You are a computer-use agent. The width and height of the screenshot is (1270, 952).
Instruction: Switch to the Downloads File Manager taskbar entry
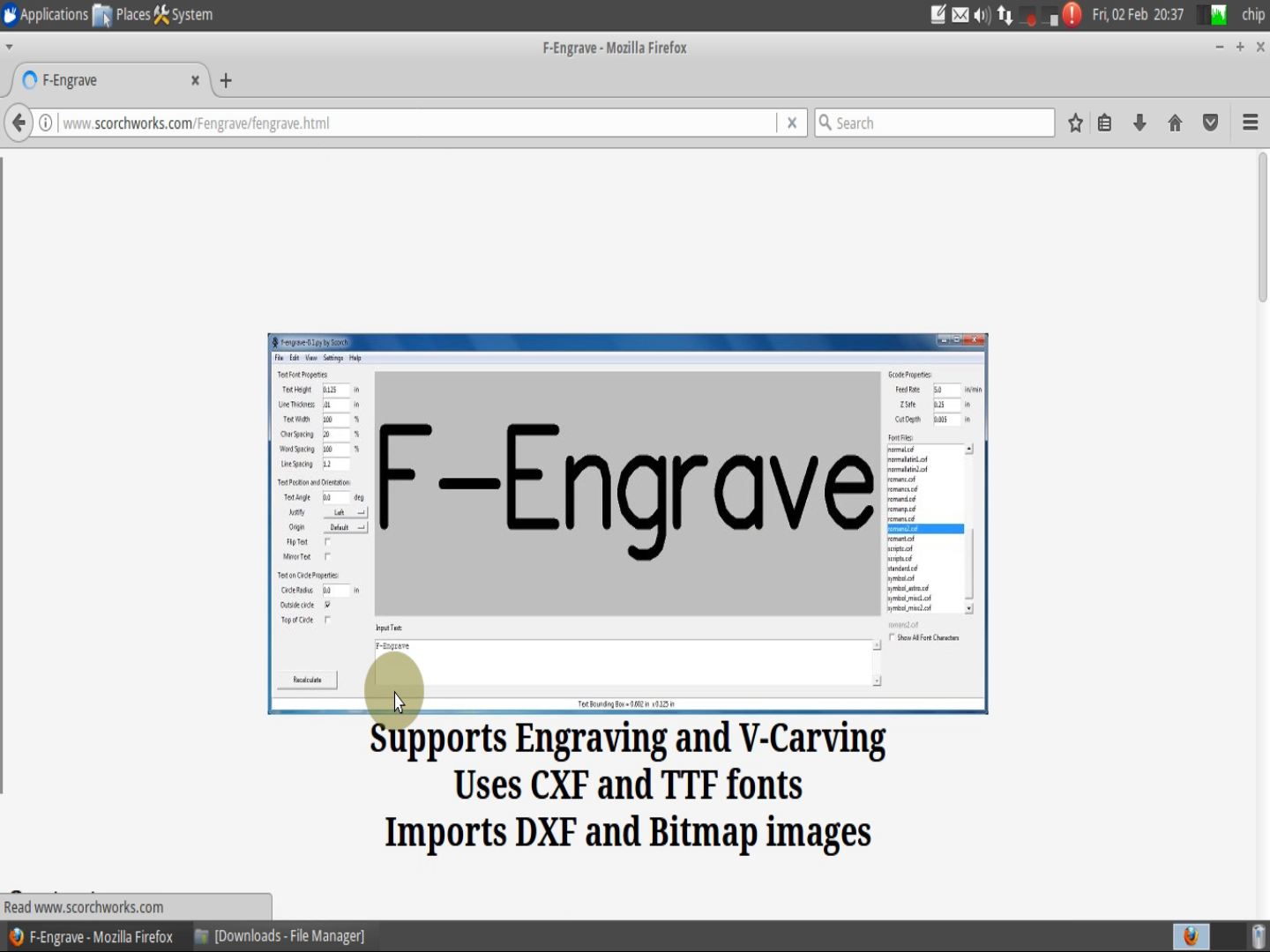(x=282, y=936)
